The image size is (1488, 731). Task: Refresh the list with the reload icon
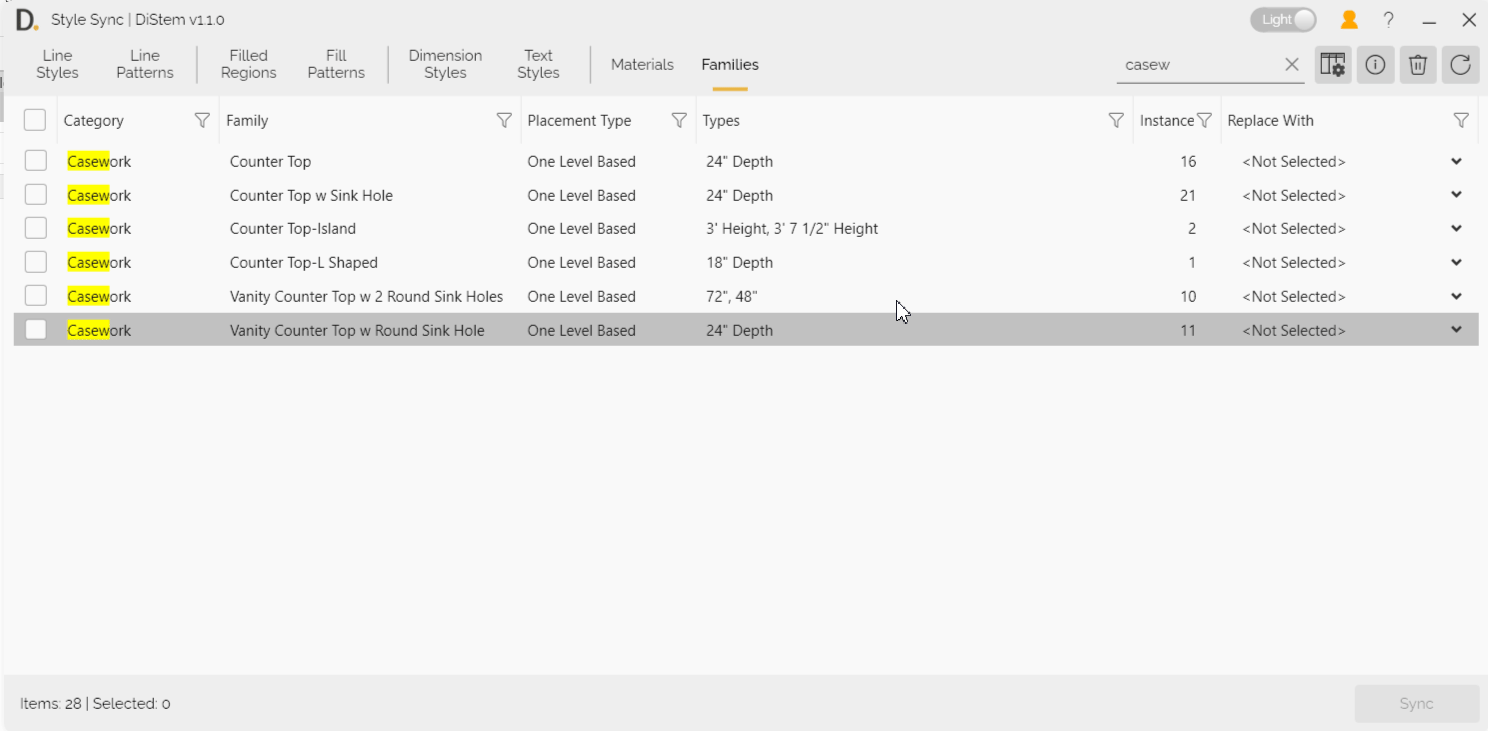pos(1460,64)
